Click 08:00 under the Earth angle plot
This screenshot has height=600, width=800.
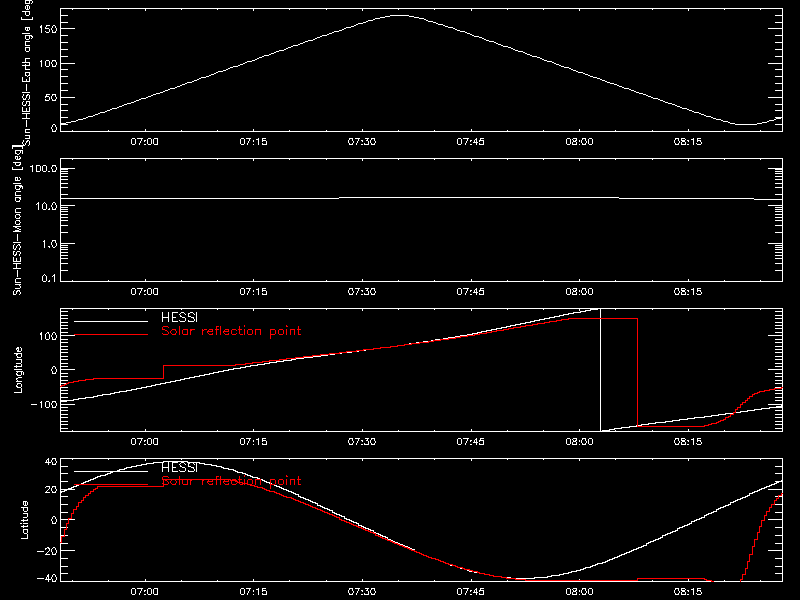[x=579, y=142]
